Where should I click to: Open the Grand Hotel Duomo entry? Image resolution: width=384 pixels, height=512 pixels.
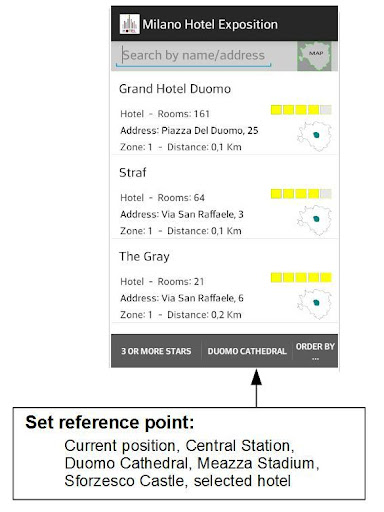[225, 113]
